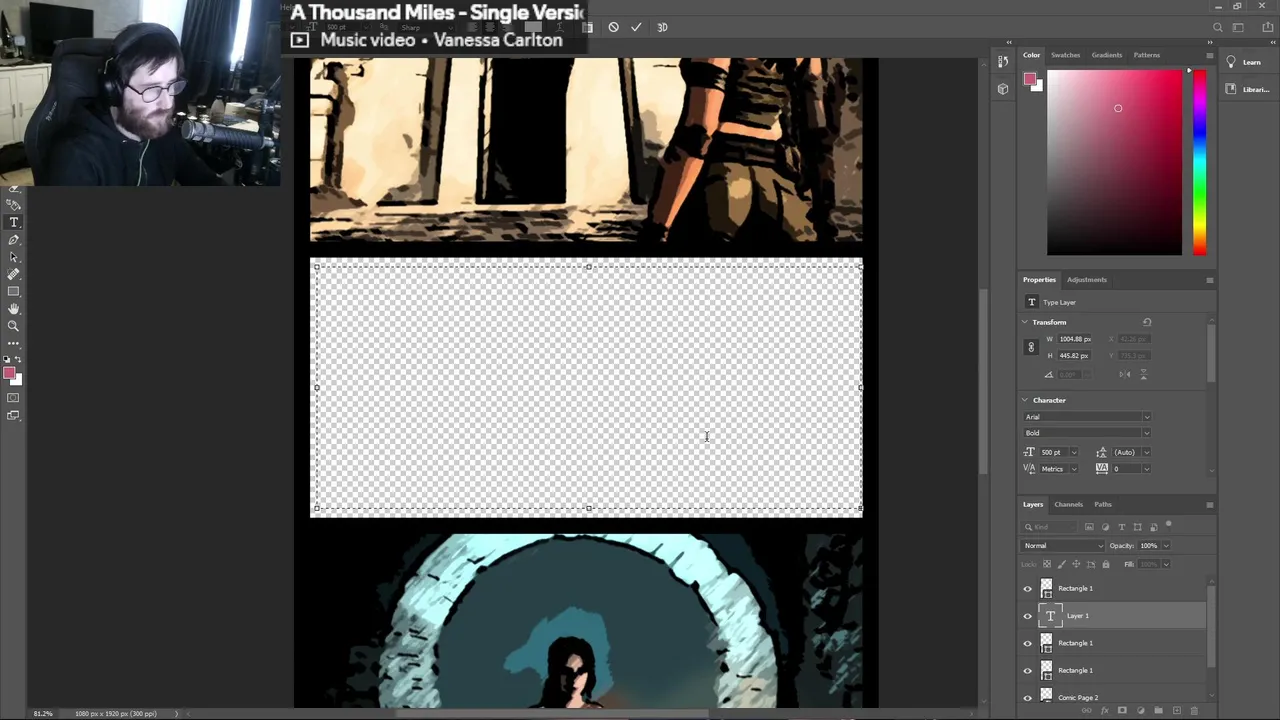
Task: Open the leading (Auto) dropdown
Action: click(x=1146, y=452)
